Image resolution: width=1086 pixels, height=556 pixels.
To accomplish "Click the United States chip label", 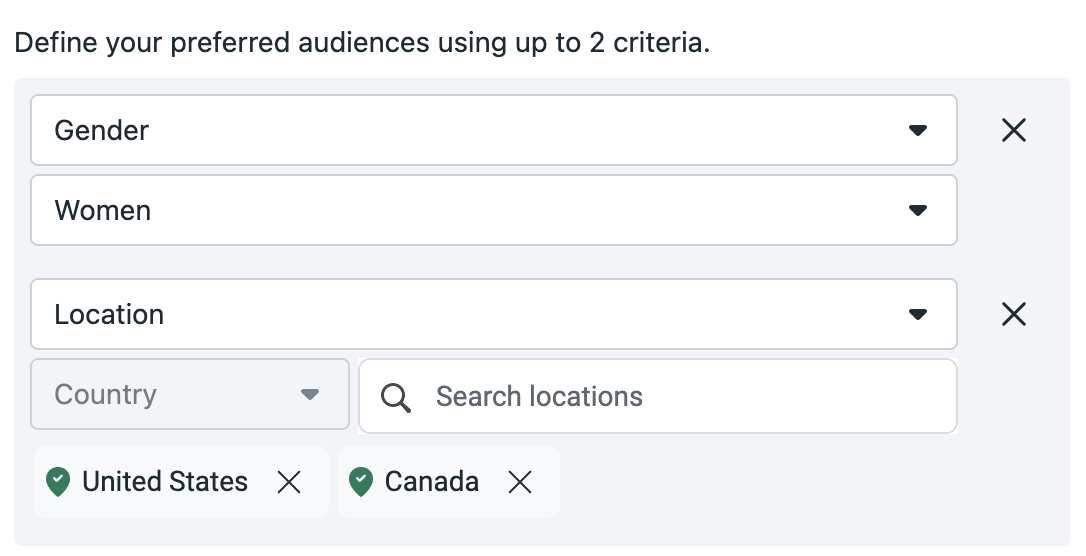I will tap(165, 482).
